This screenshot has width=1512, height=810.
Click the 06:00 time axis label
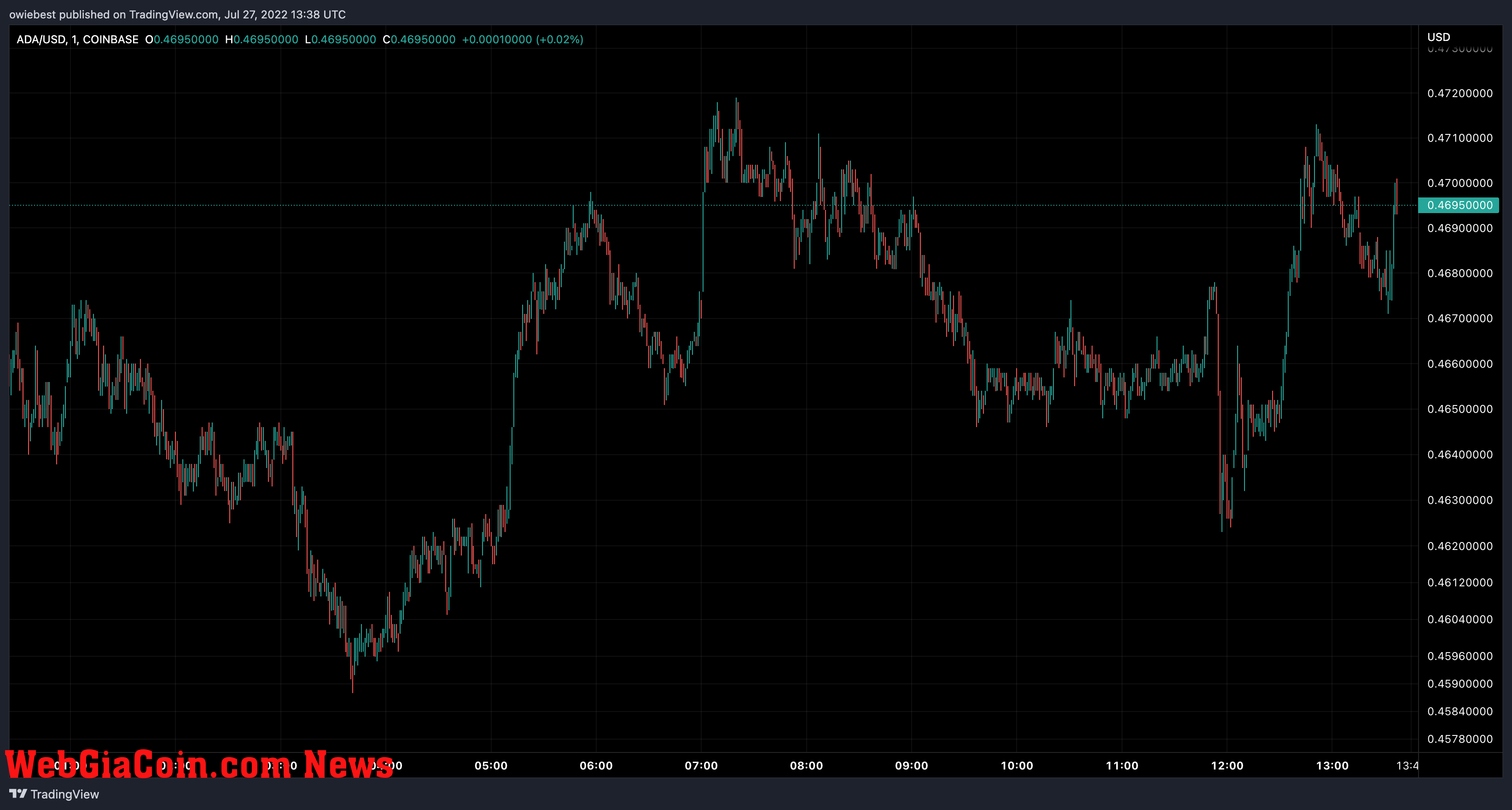pos(596,765)
